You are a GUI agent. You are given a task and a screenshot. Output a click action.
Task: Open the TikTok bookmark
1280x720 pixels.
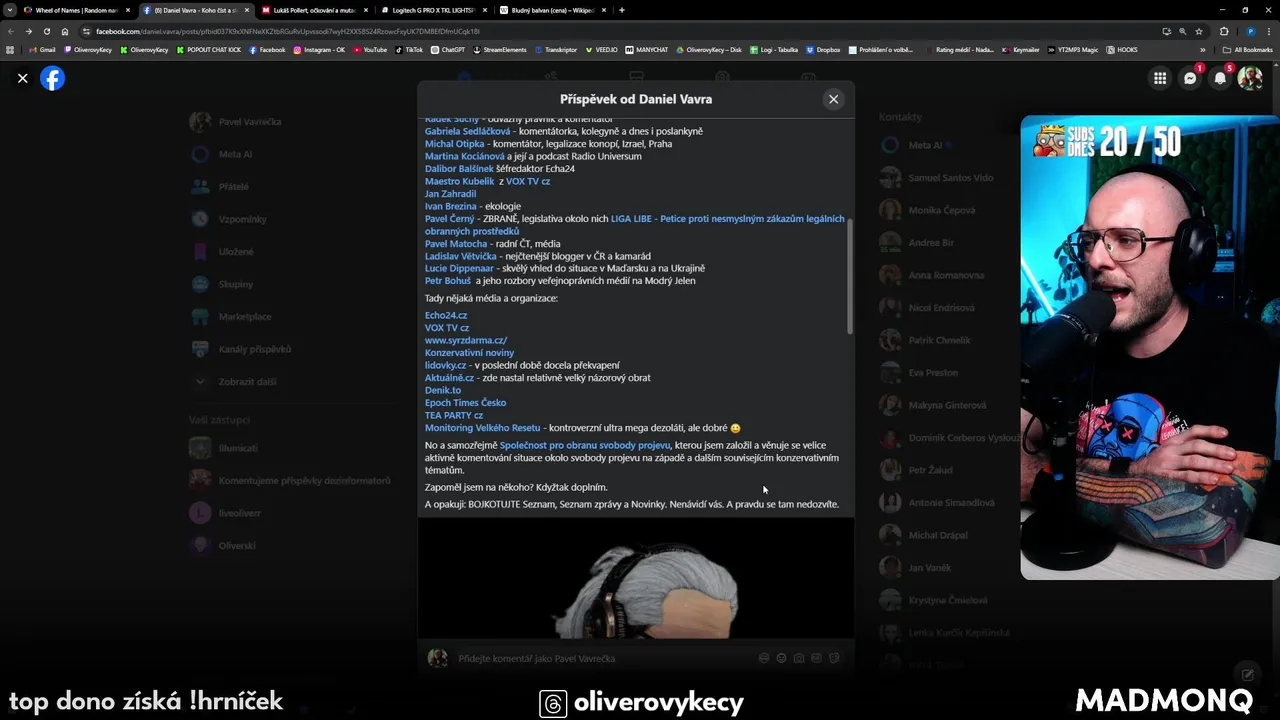pyautogui.click(x=409, y=50)
